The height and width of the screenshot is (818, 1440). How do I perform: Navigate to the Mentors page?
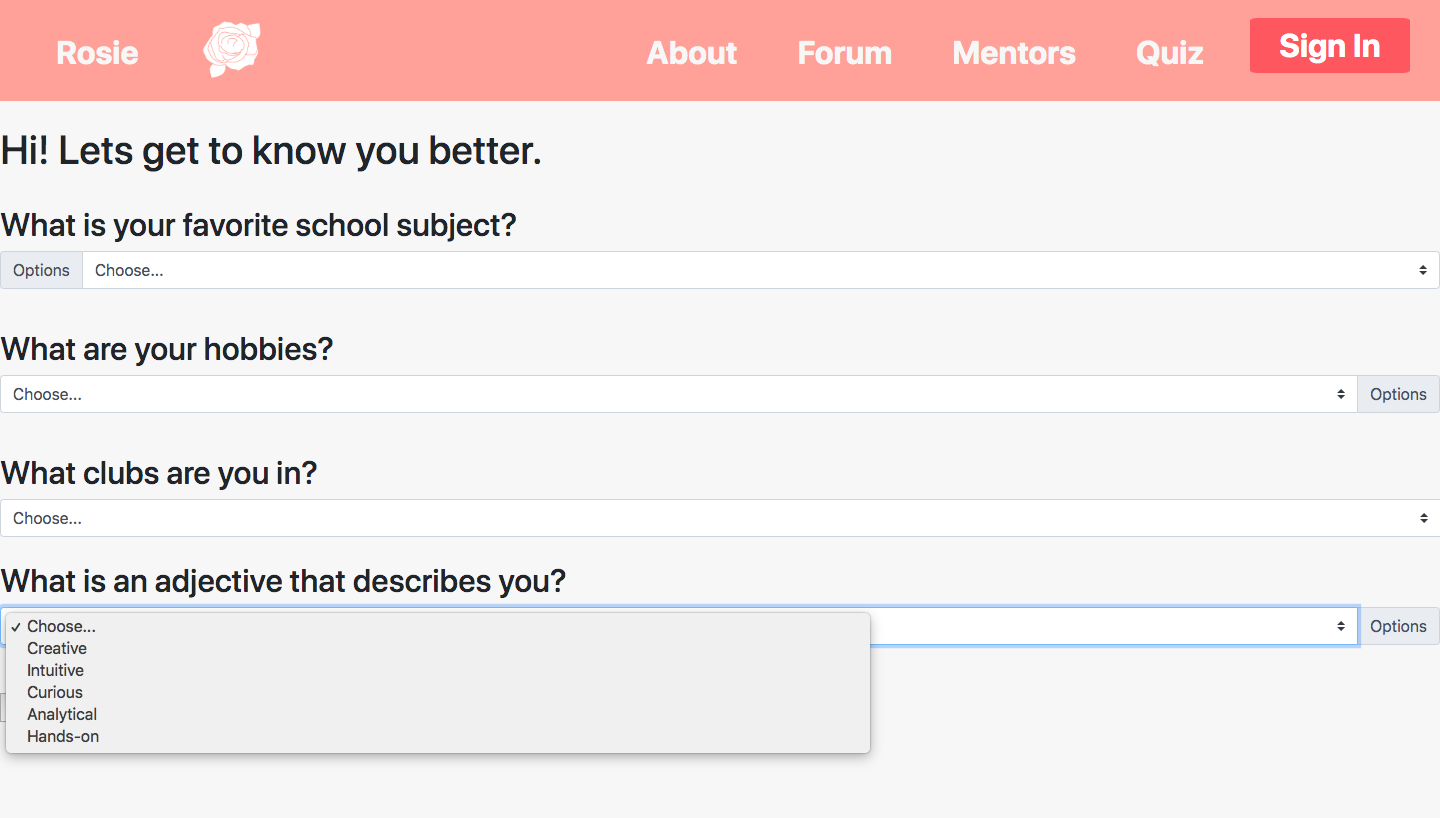tap(1014, 52)
